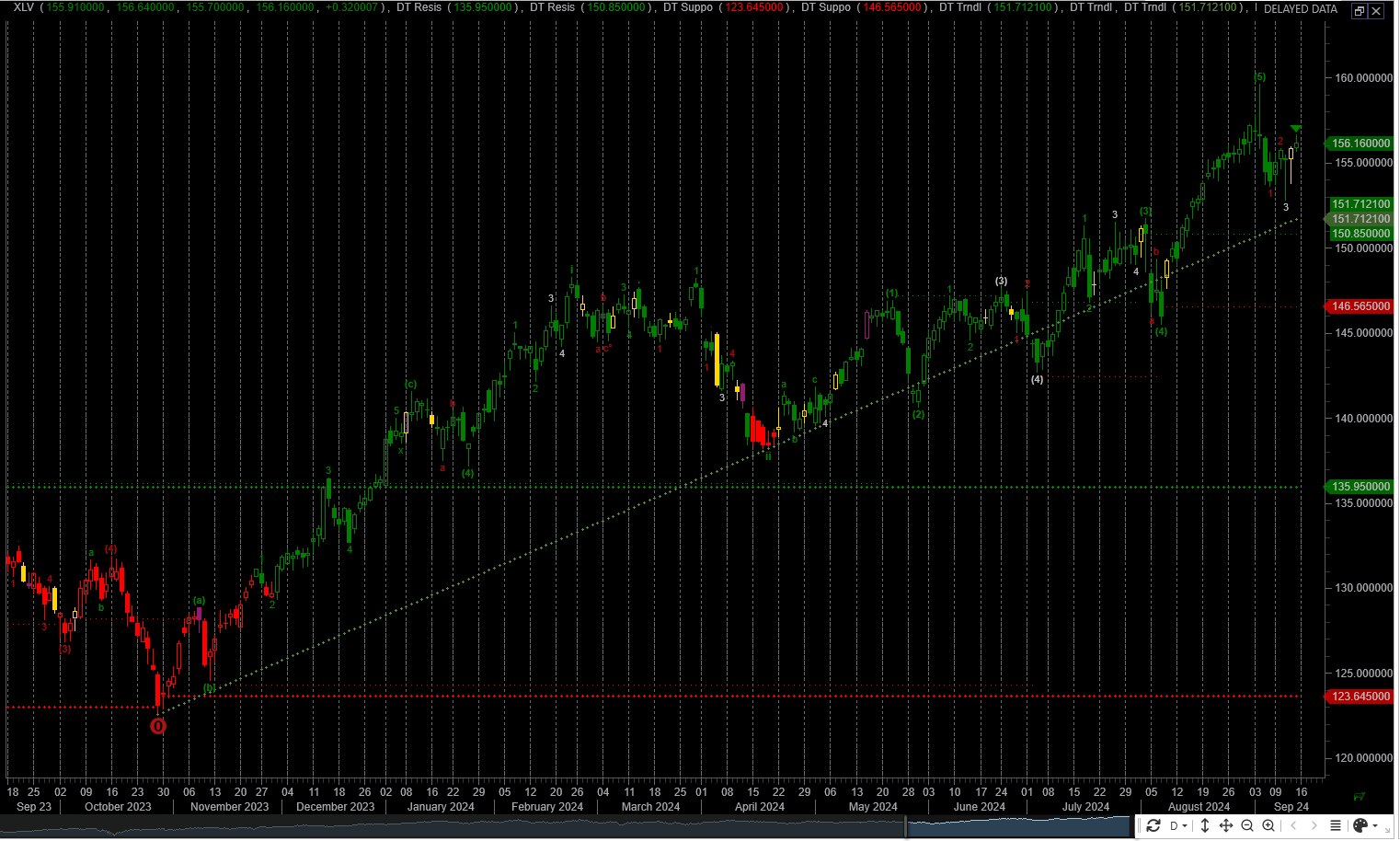Click the back chevron in toolbar
The height and width of the screenshot is (841, 1400).
1293,825
